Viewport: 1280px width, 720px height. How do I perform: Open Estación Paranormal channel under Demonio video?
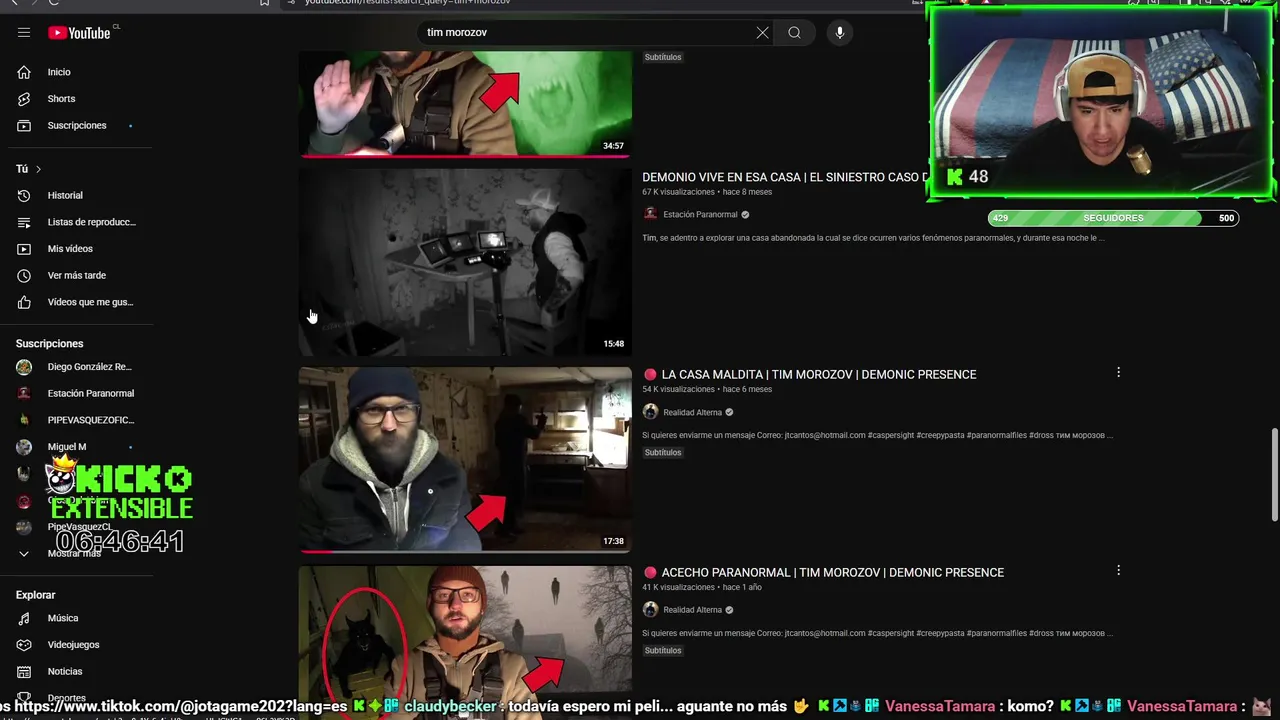click(700, 214)
